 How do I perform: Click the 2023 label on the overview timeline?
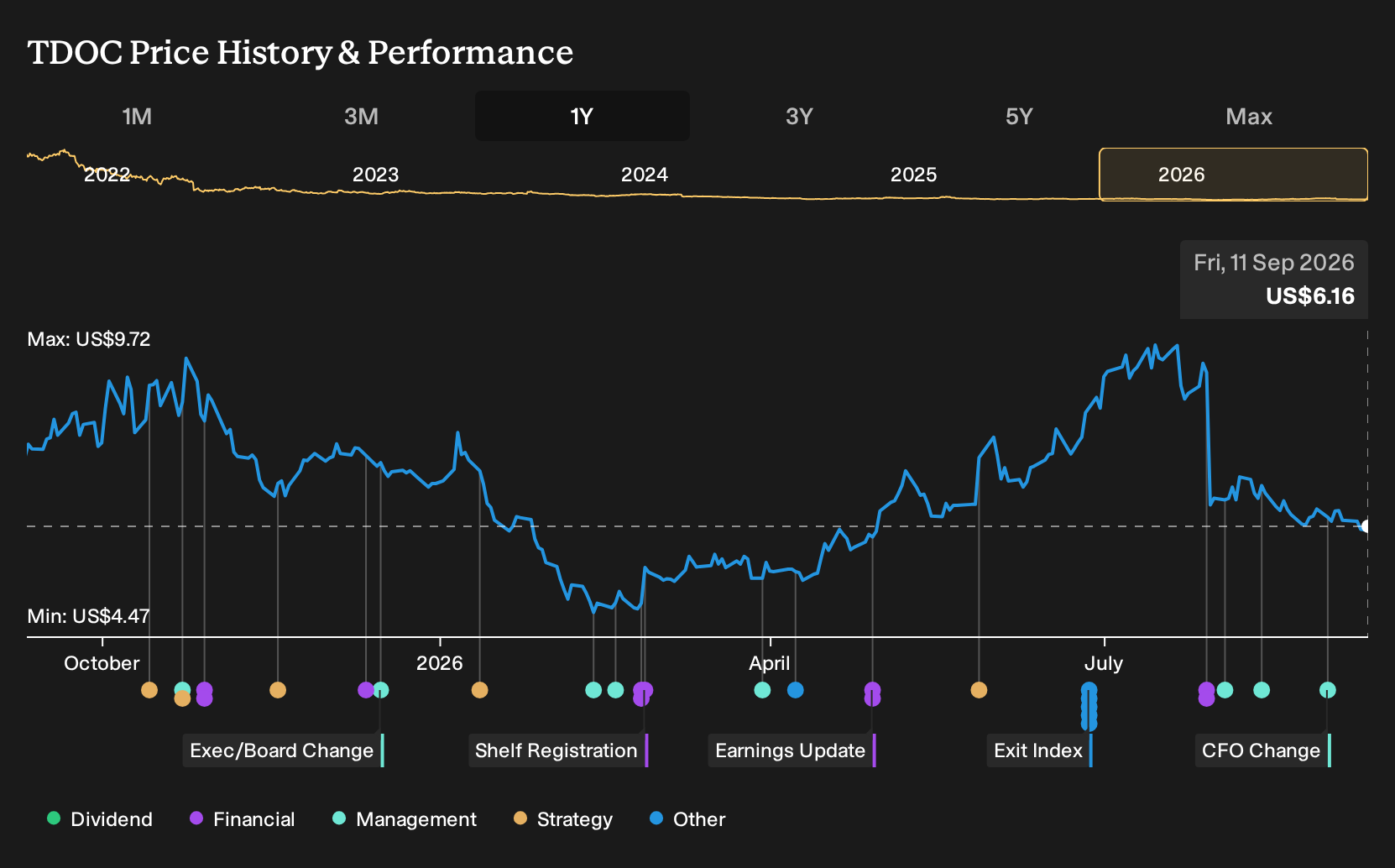tap(375, 175)
